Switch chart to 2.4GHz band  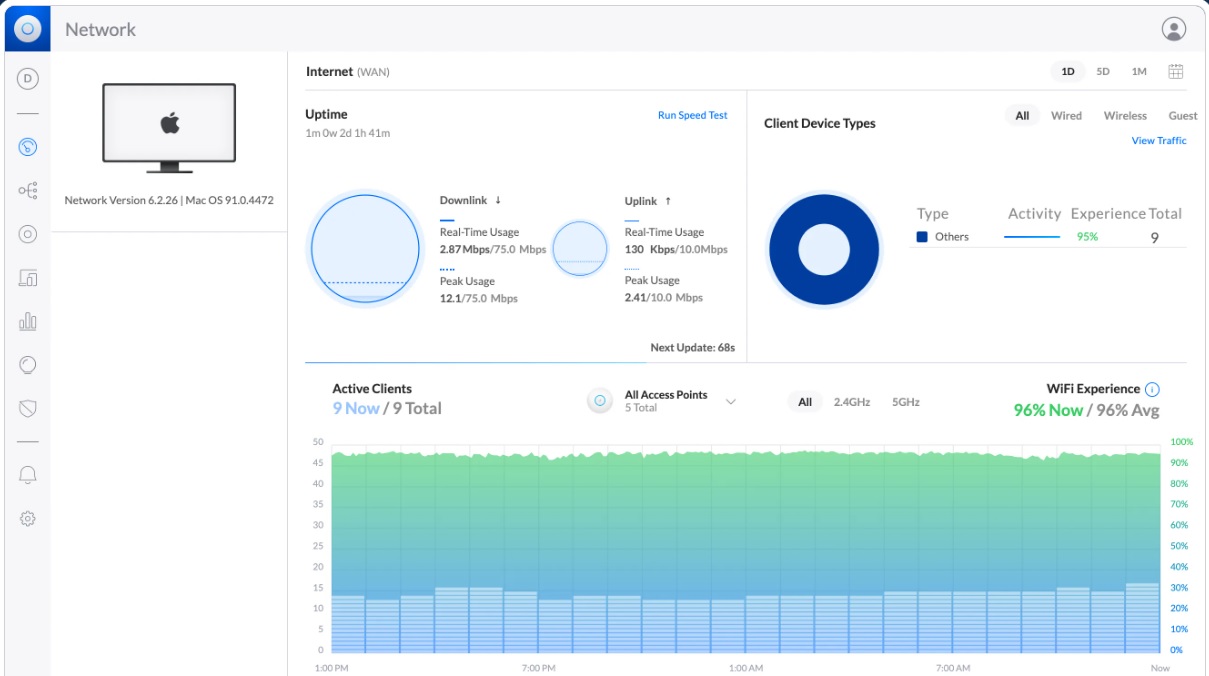(852, 402)
